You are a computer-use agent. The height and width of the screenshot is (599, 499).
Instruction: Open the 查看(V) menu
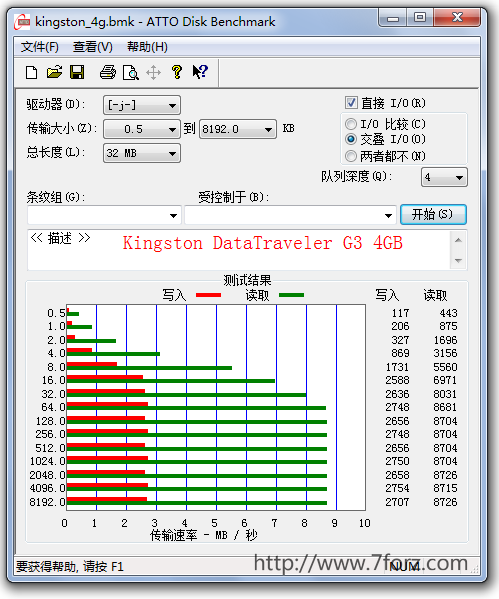(x=93, y=47)
